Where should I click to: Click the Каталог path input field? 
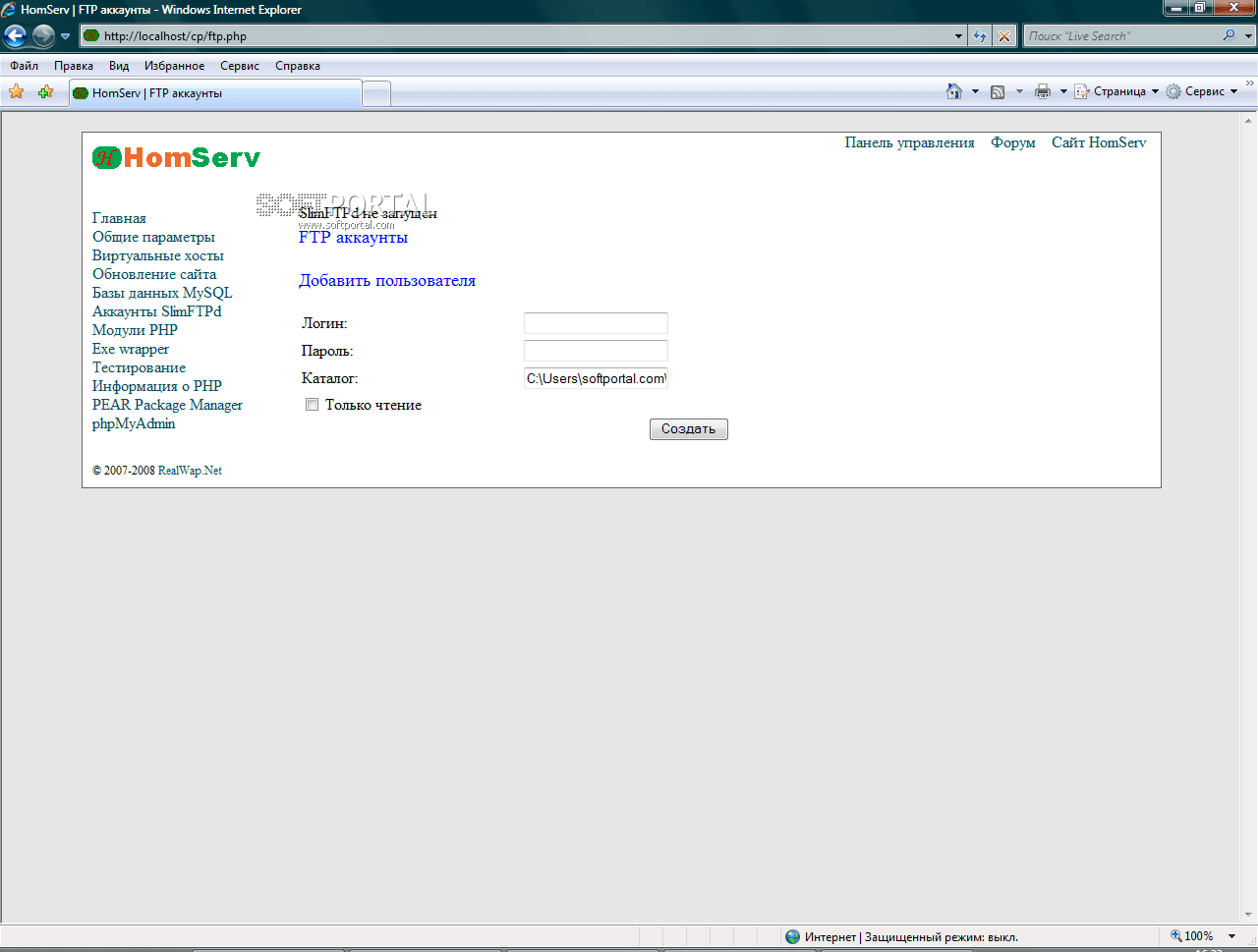[596, 378]
